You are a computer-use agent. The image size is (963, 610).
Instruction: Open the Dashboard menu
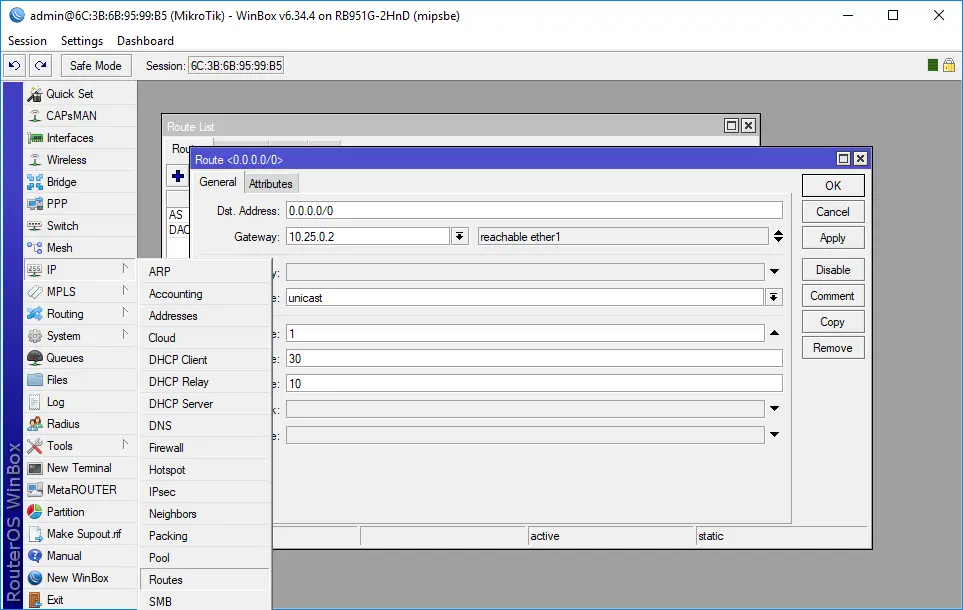point(146,41)
